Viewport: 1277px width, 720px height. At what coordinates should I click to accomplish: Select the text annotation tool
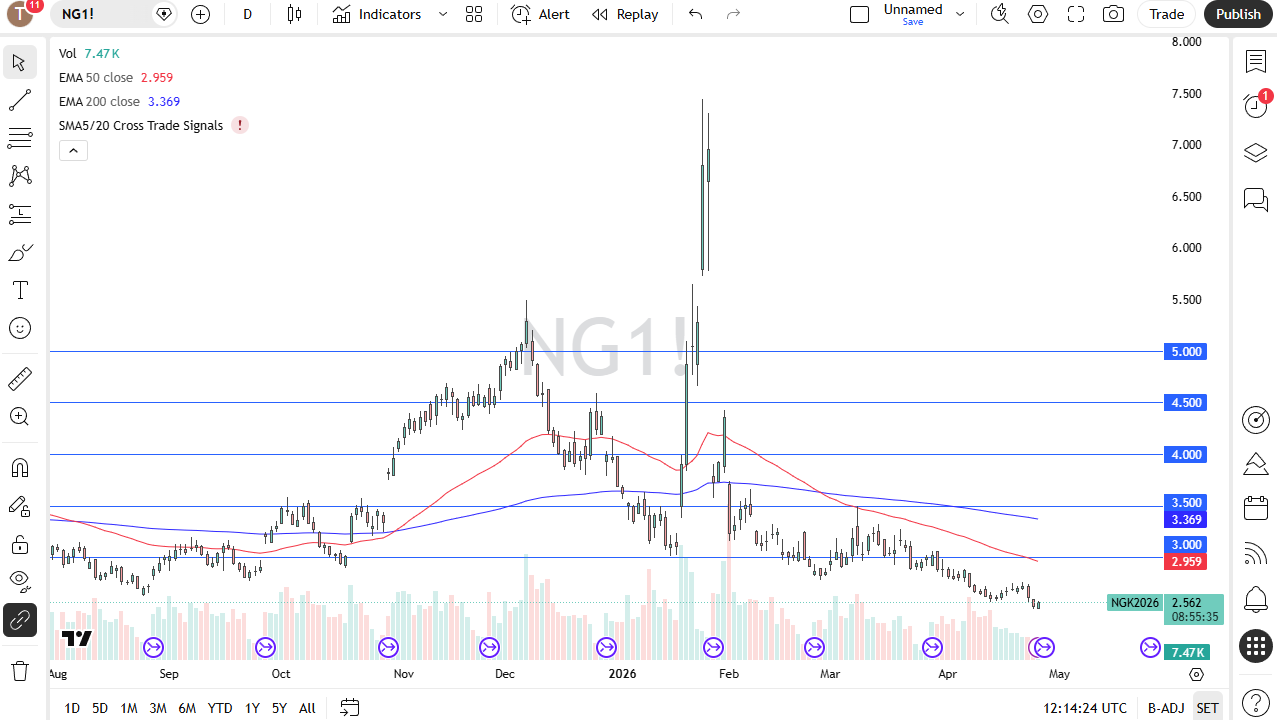19,290
